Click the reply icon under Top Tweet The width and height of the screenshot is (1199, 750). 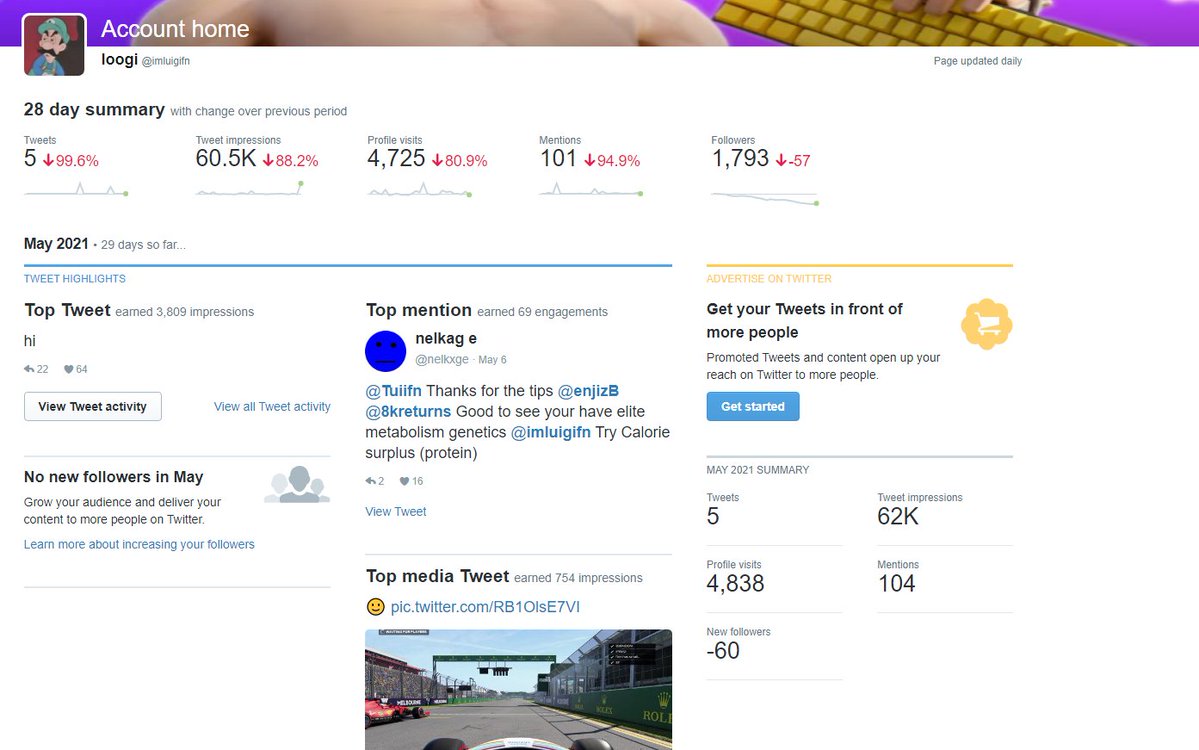coord(29,369)
